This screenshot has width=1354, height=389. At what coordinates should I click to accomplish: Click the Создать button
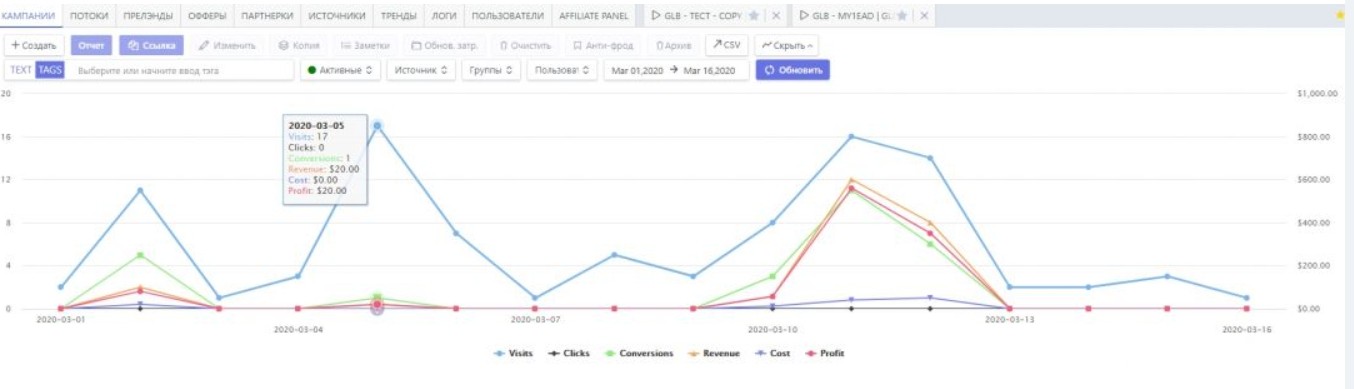coord(34,45)
